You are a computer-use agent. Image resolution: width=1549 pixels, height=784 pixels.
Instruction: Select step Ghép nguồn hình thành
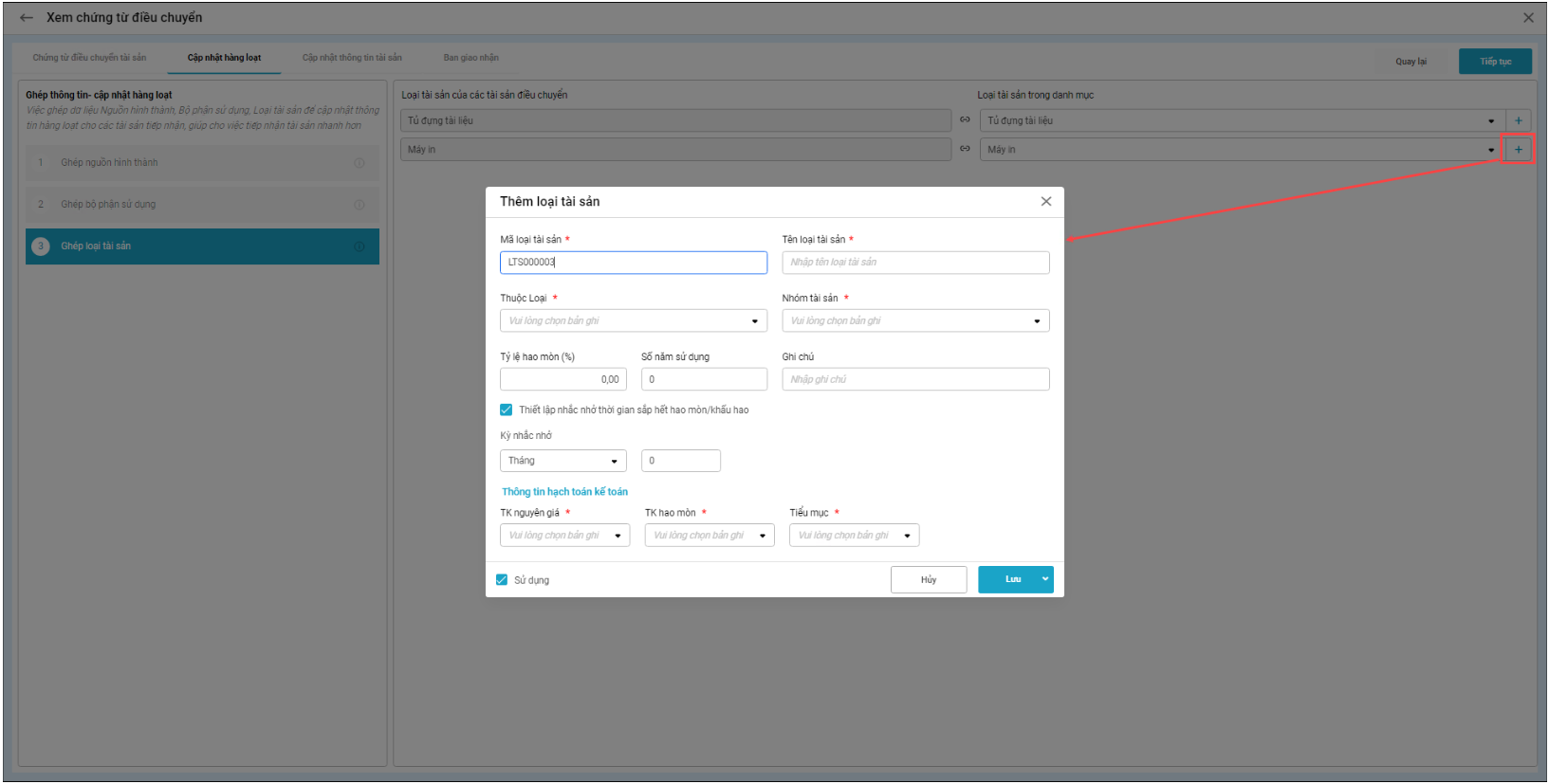point(202,163)
